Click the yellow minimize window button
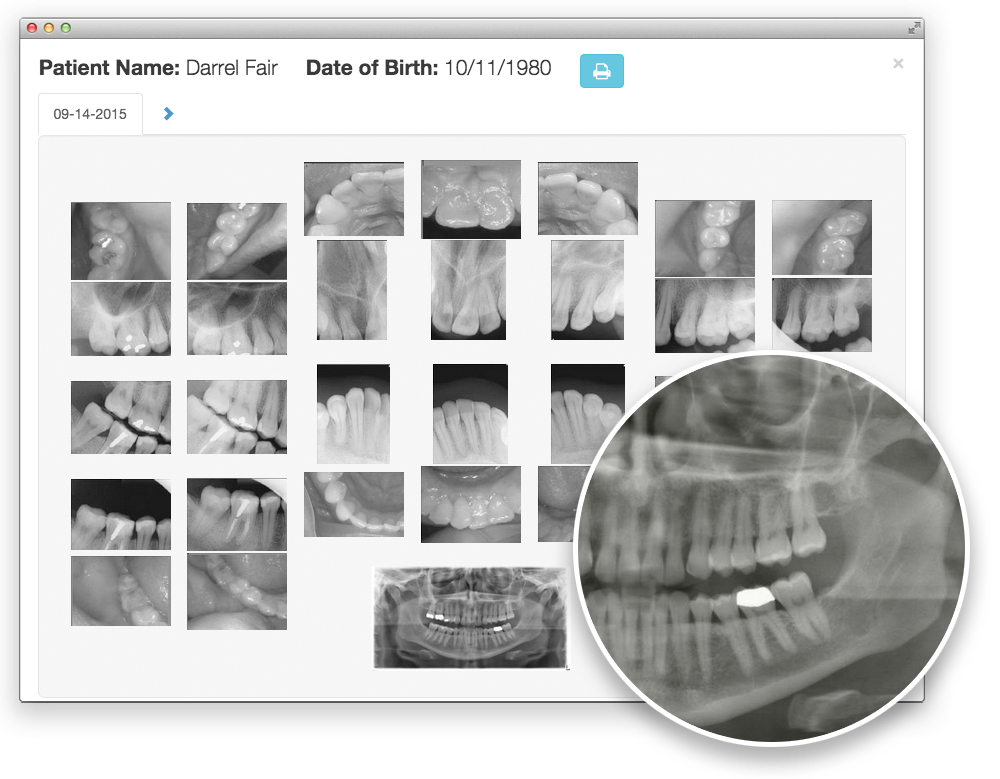1000x779 pixels. click(48, 27)
